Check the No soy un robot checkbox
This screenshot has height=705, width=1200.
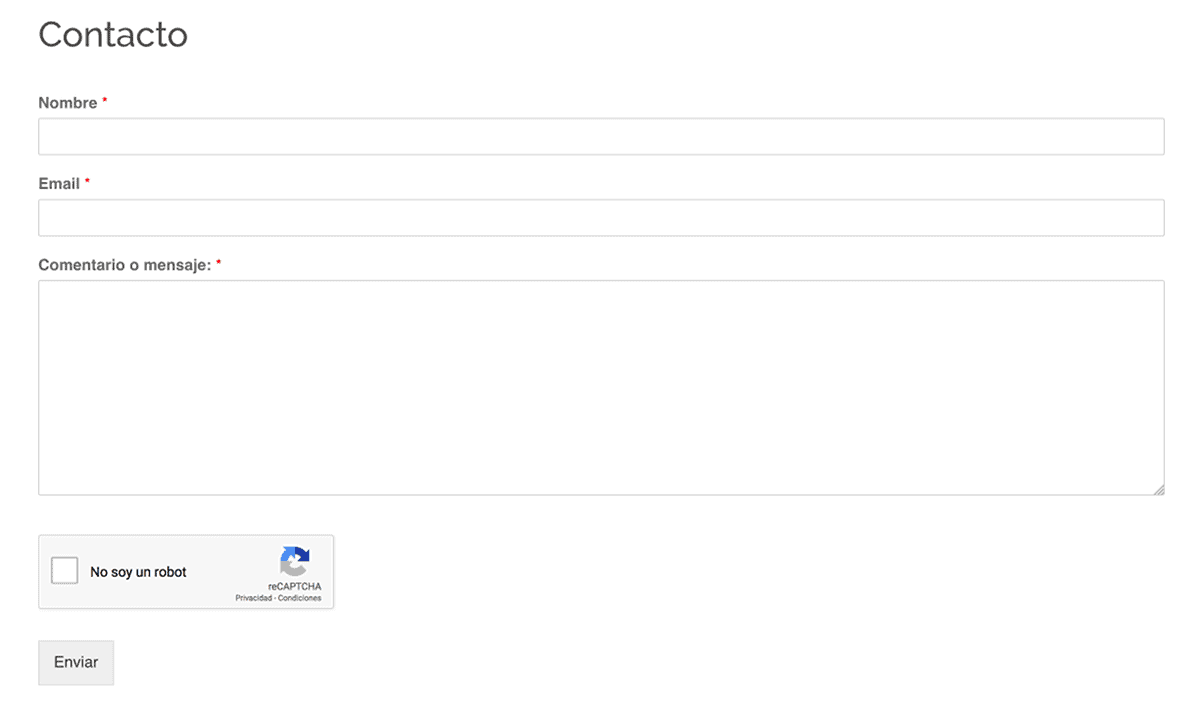(x=64, y=571)
